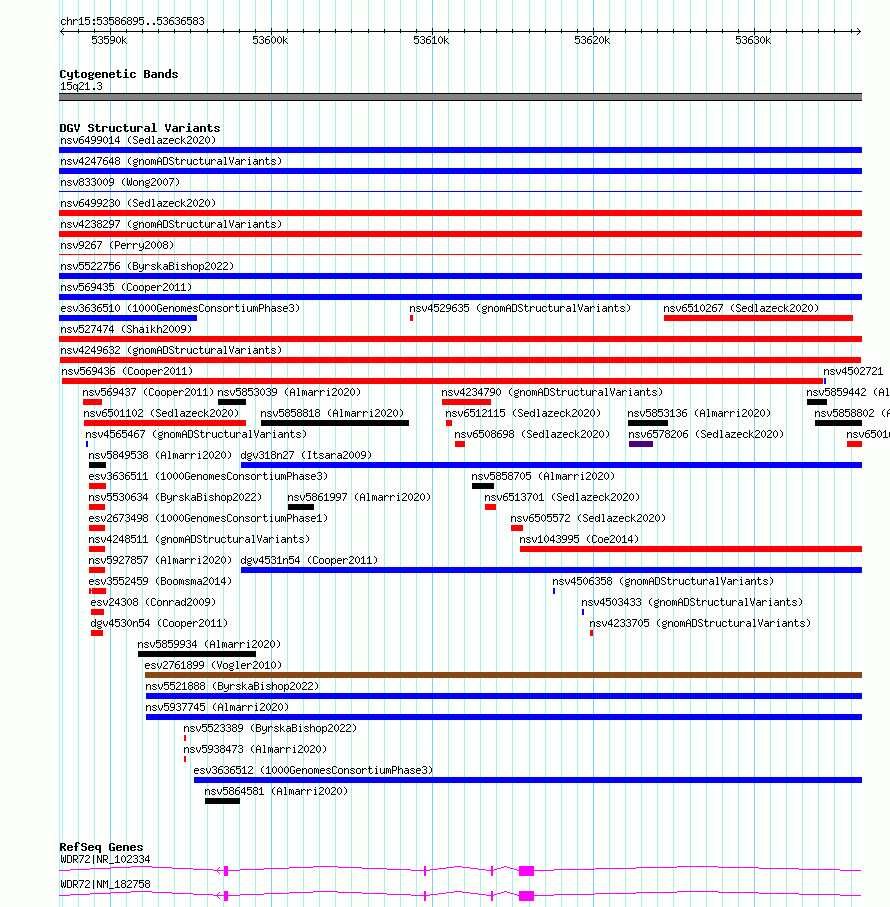Viewport: 890px width, 907px height.
Task: Click nsv6499230 (Sedlazeck2020) label
Action: tap(138, 203)
